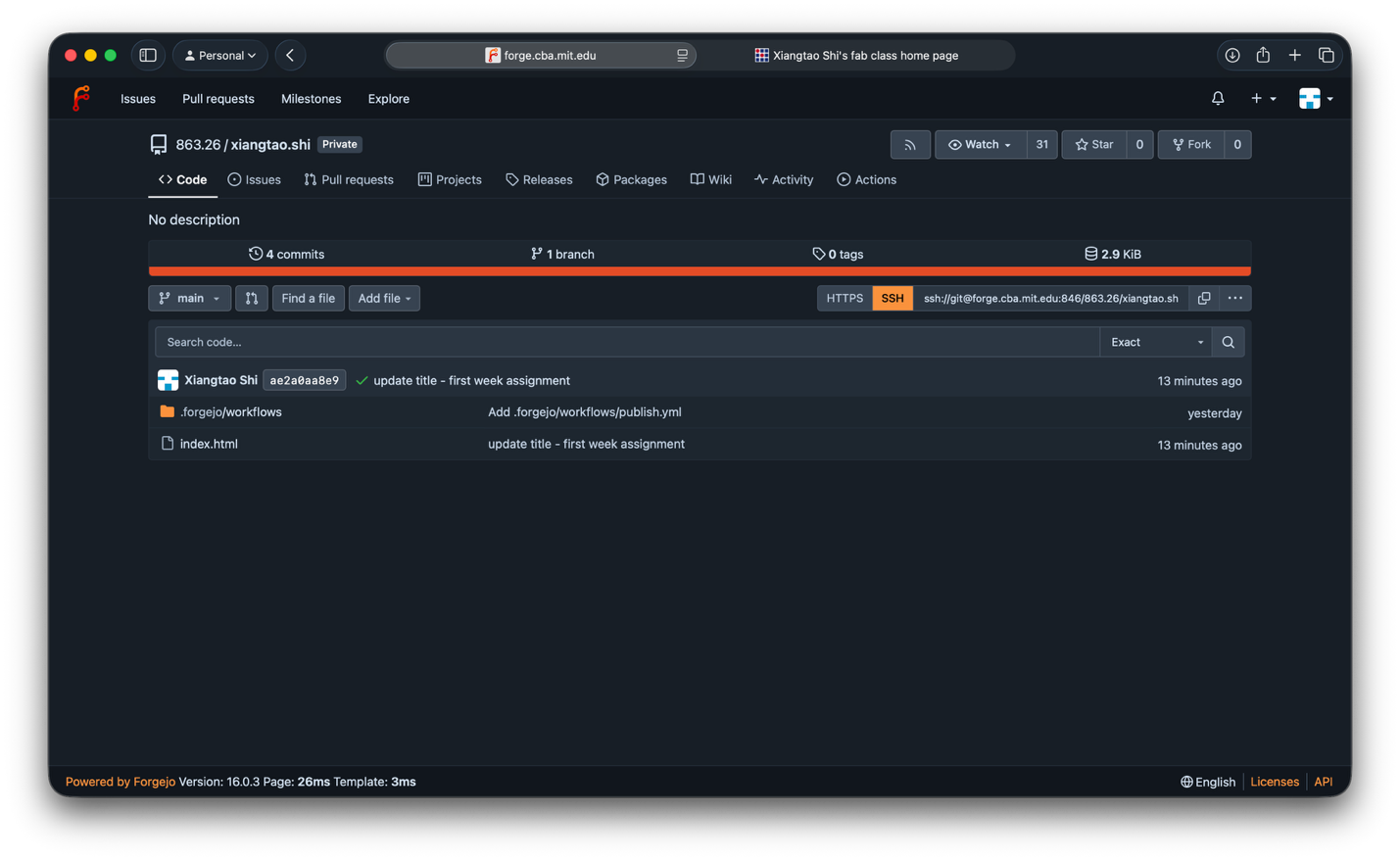Expand the Add file dropdown
This screenshot has width=1400, height=861.
[x=384, y=298]
